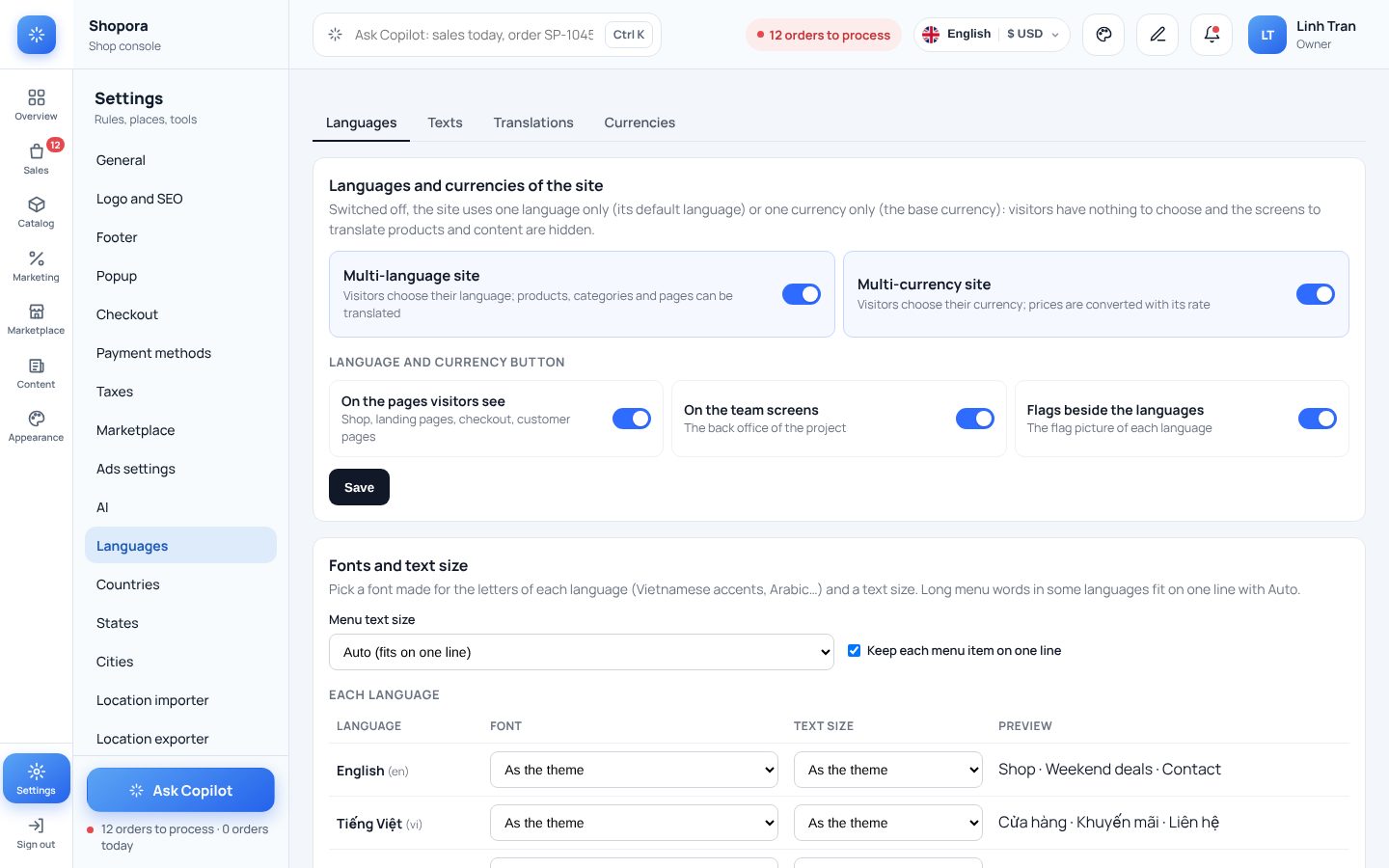Click the LT user avatar
1389x868 pixels.
pos(1267,35)
